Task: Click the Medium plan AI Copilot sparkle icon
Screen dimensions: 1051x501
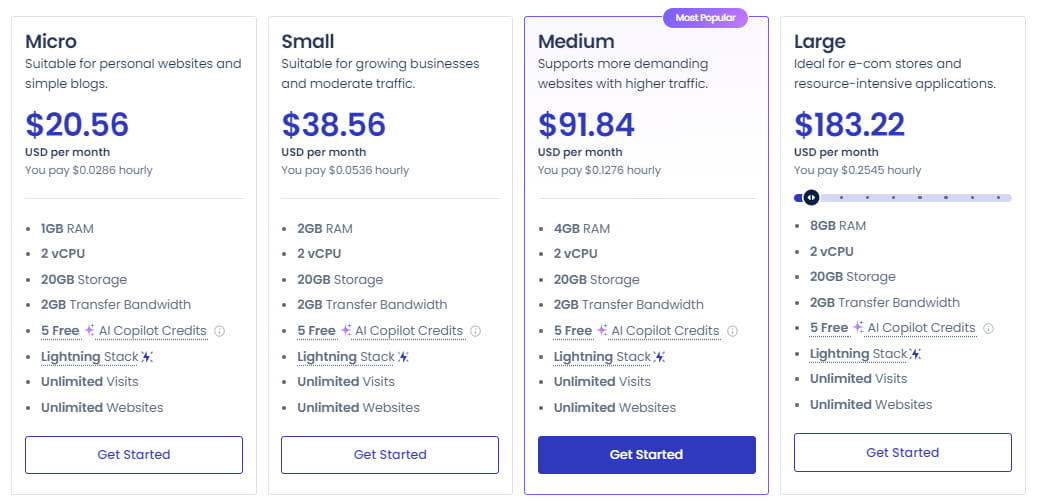Action: (x=603, y=330)
